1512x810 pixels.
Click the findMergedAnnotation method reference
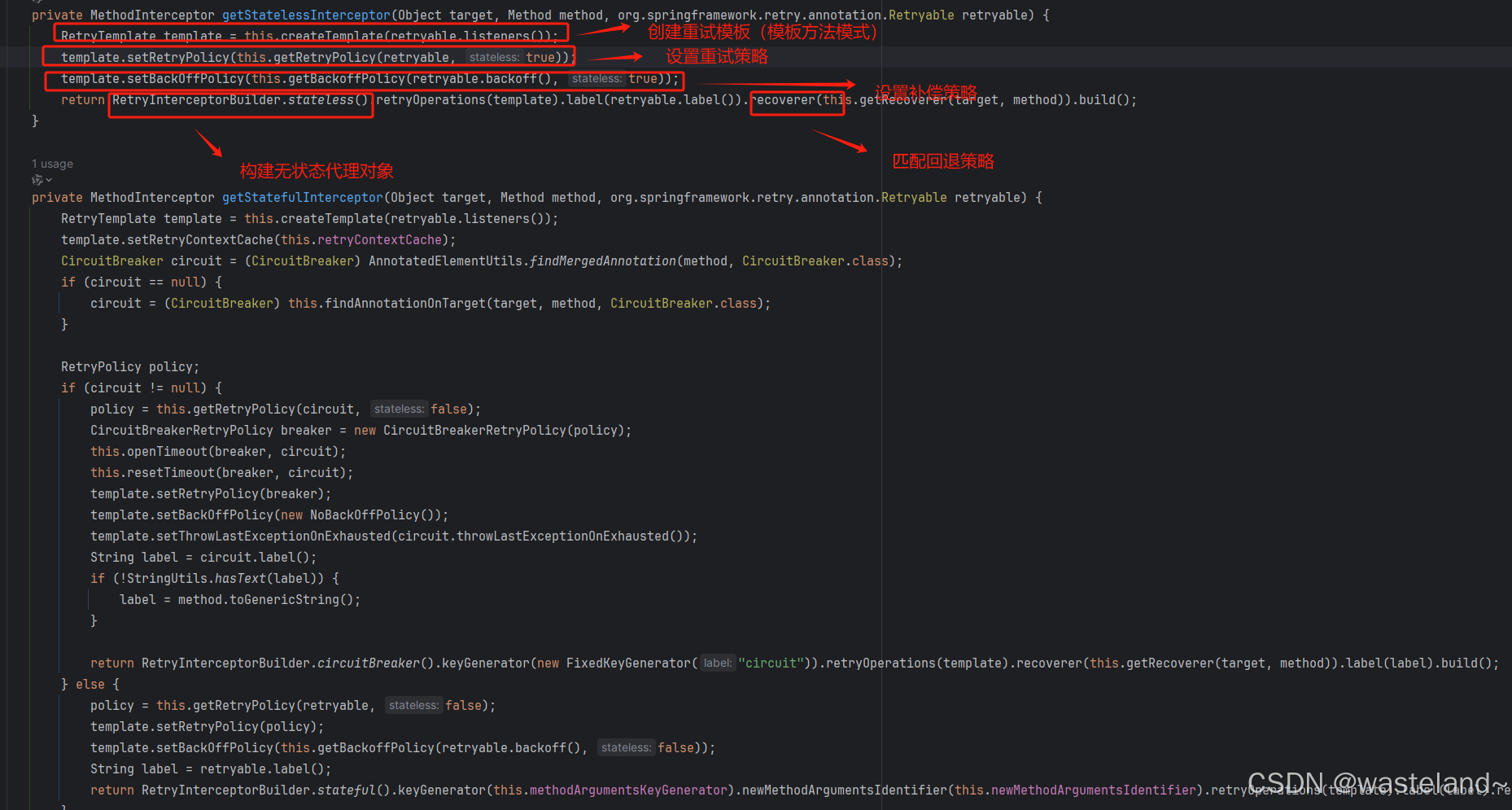(602, 261)
